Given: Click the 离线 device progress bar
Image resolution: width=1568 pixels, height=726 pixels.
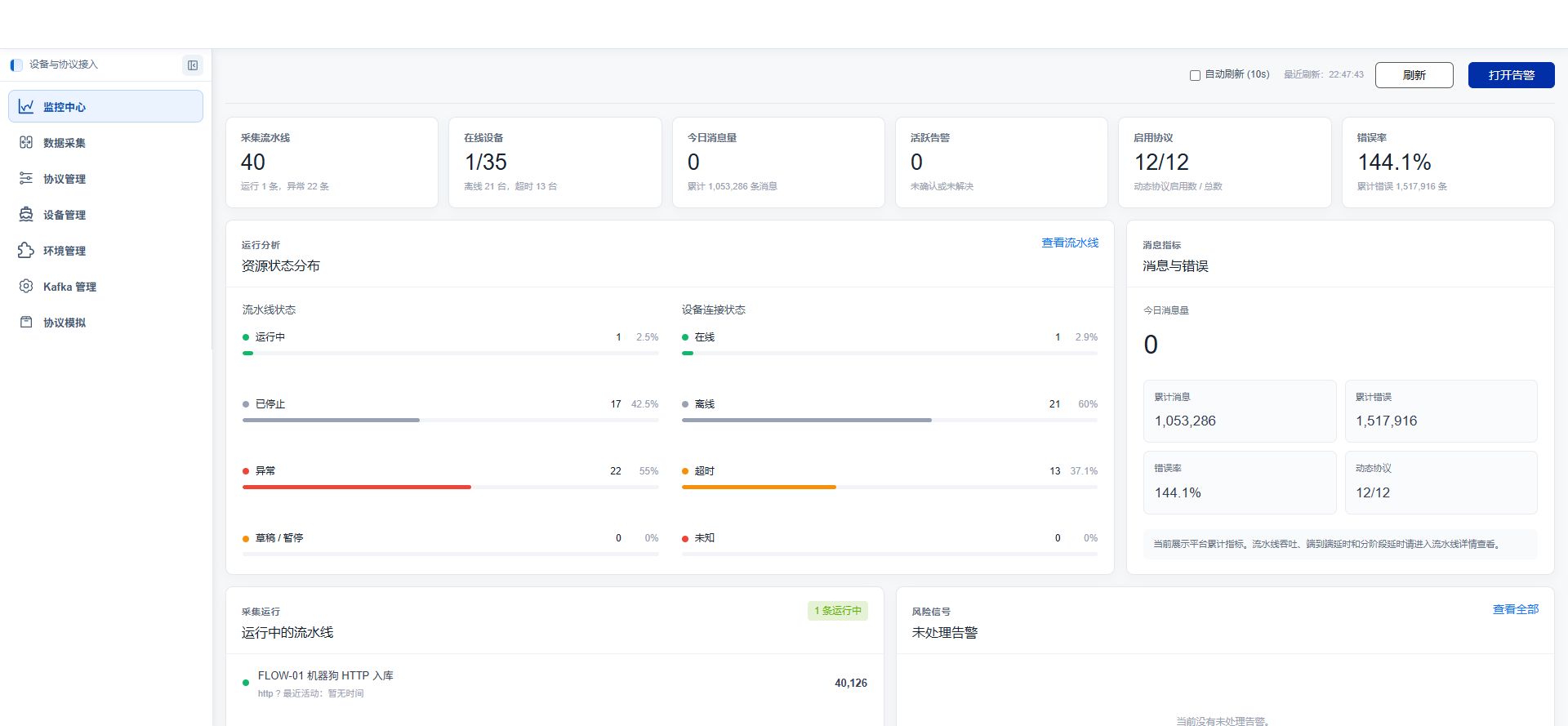Looking at the screenshot, I should tap(889, 420).
